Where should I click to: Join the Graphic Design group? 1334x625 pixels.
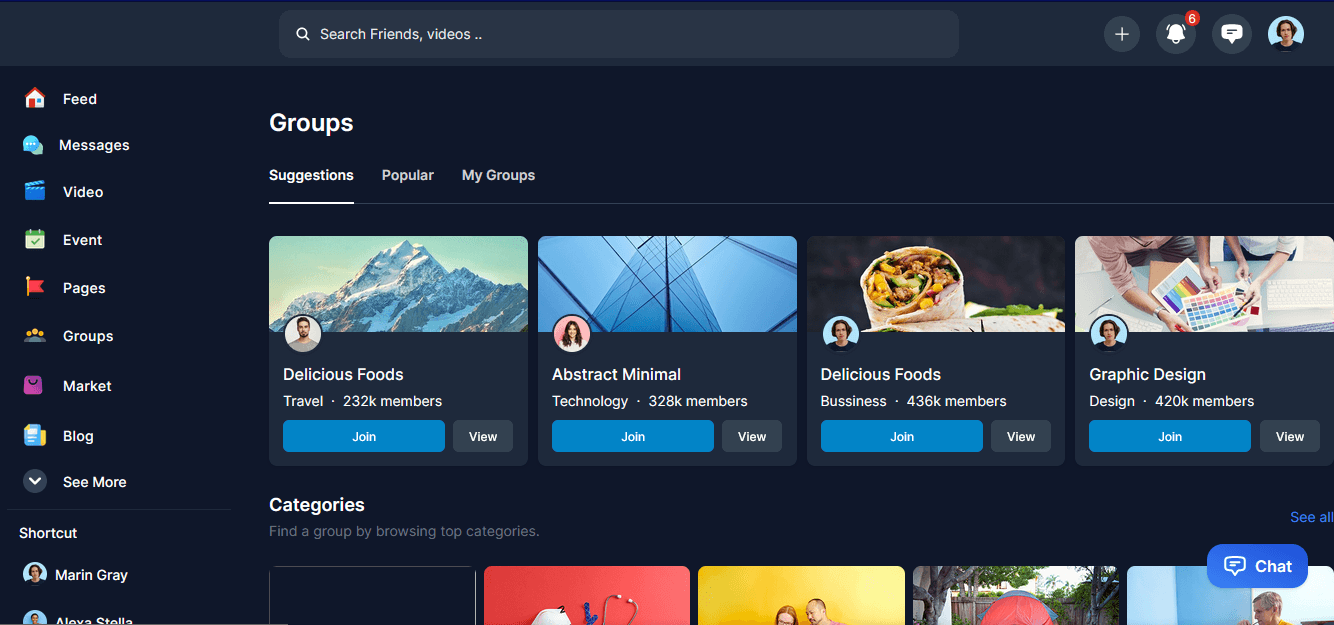[x=1170, y=436]
